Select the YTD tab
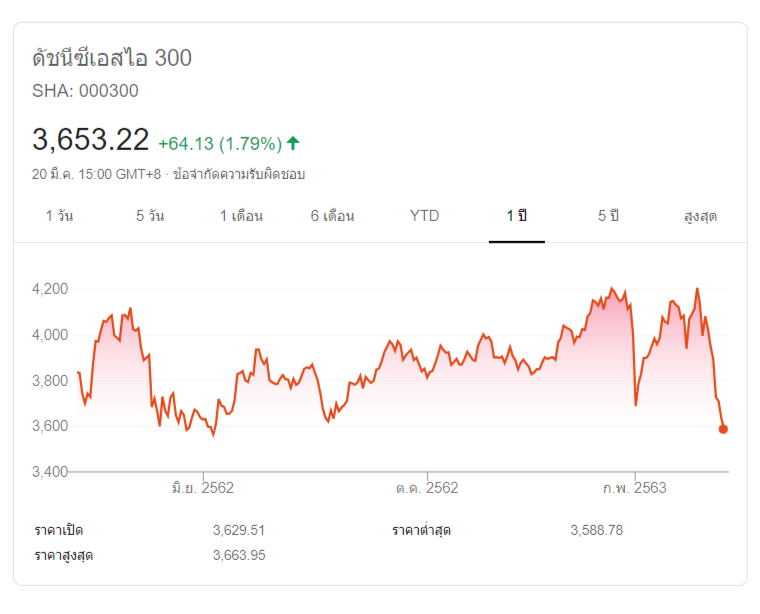This screenshot has height=614, width=760. tap(424, 215)
